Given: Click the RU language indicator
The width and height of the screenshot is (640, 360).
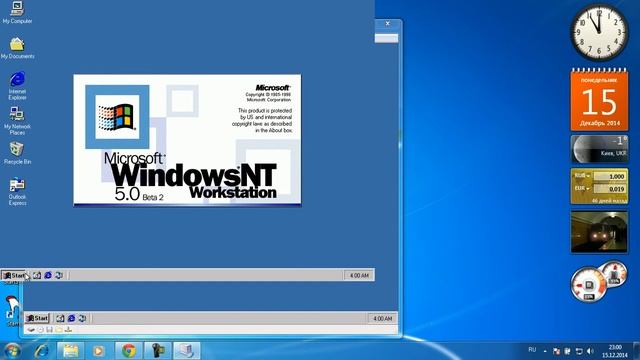Looking at the screenshot, I should point(532,350).
